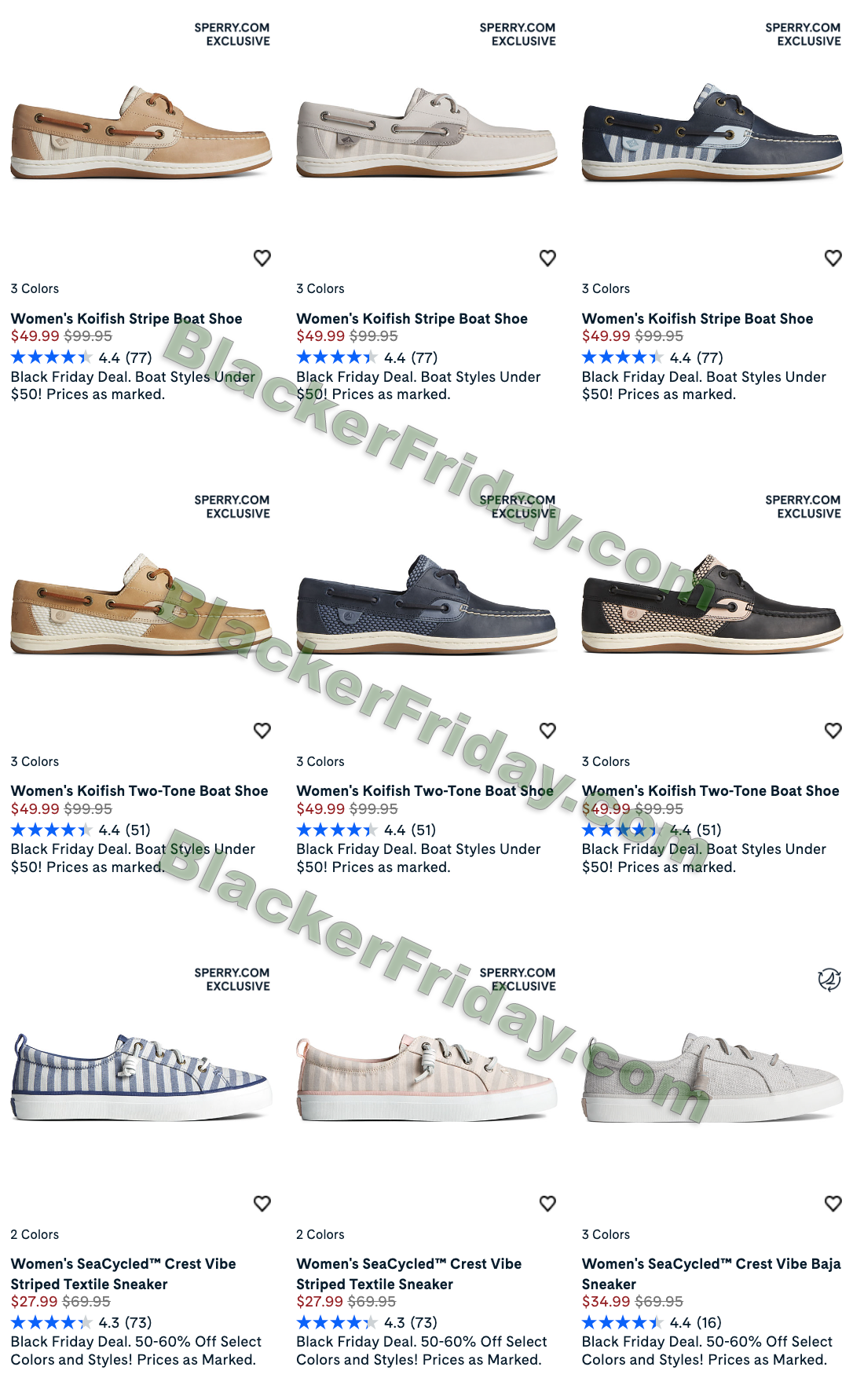The image size is (864, 1400).
Task: Click the heart icon for the navy Two-Tone Boat Shoe
Action: click(x=547, y=731)
